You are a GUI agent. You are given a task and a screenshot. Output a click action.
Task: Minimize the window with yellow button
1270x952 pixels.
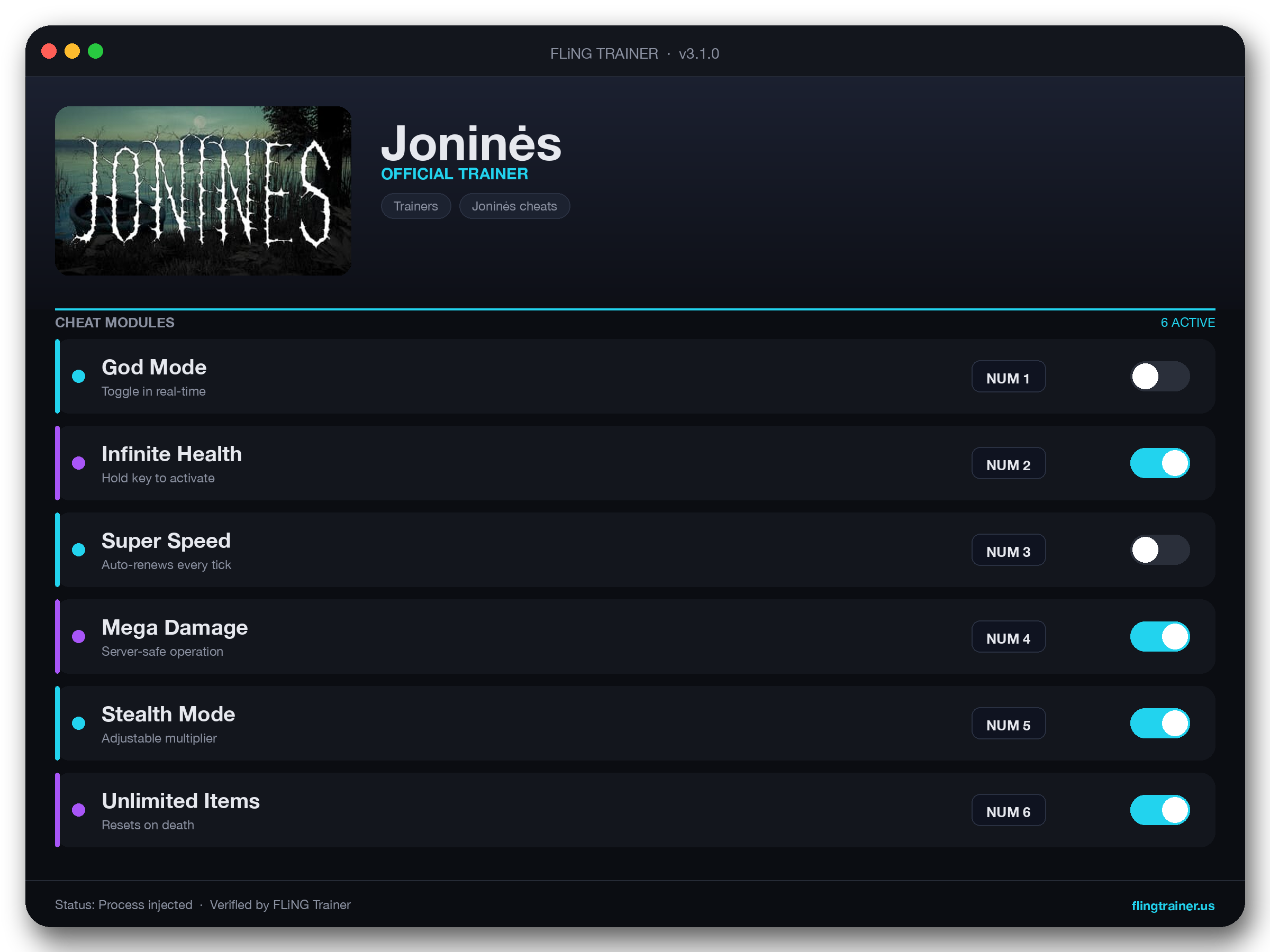coord(72,51)
